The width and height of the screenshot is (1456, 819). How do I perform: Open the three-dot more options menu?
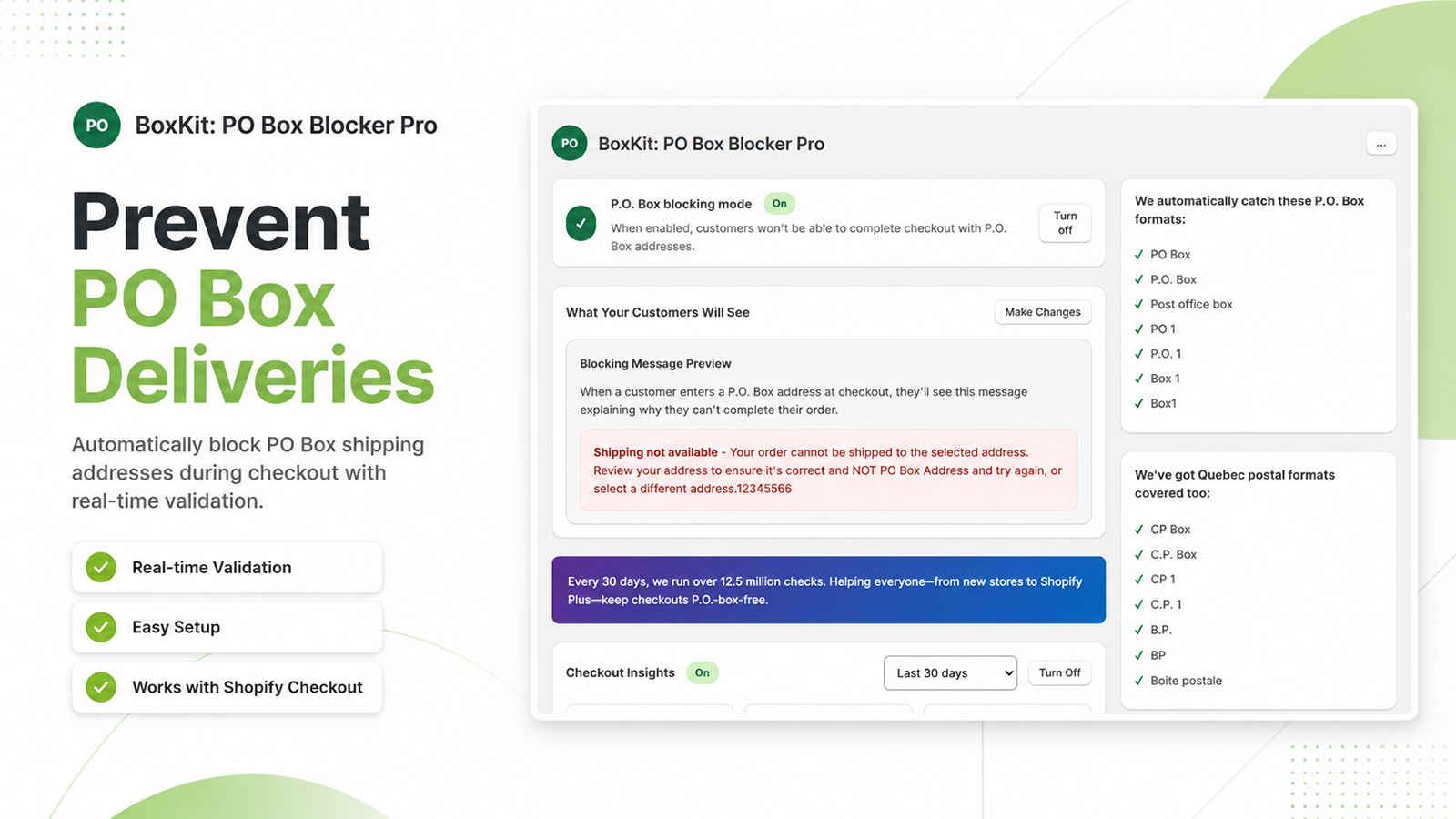1381,144
